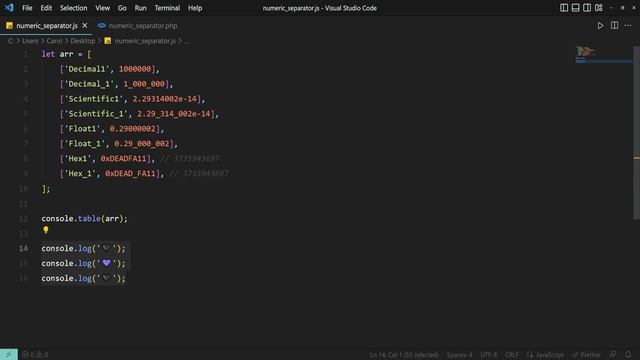Open editor More Actions ellipsis

tap(628, 26)
